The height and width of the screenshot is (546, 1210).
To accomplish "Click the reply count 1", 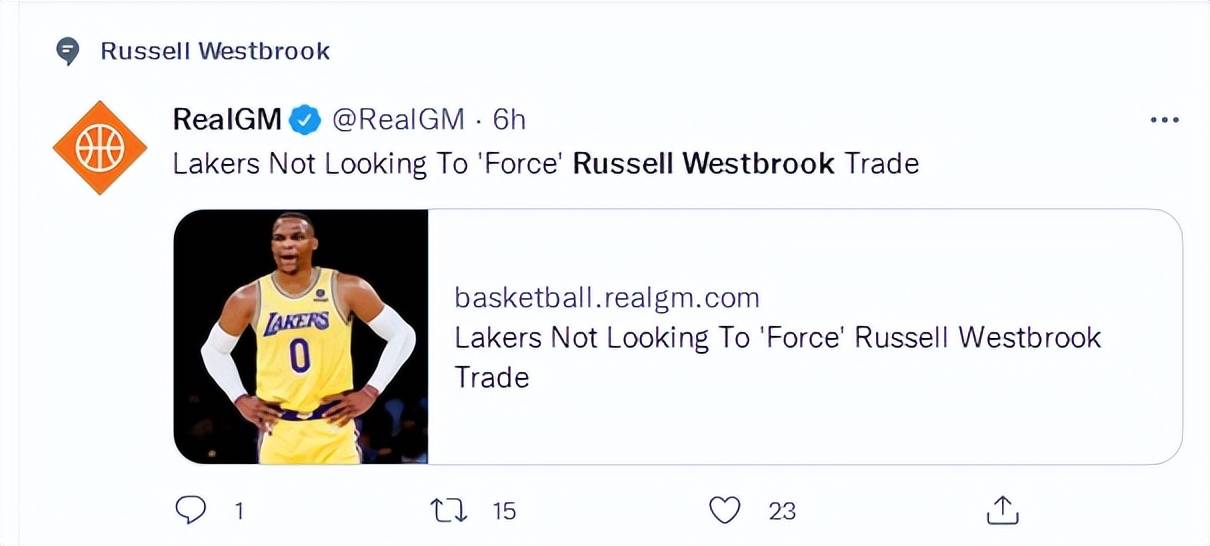I will point(239,511).
